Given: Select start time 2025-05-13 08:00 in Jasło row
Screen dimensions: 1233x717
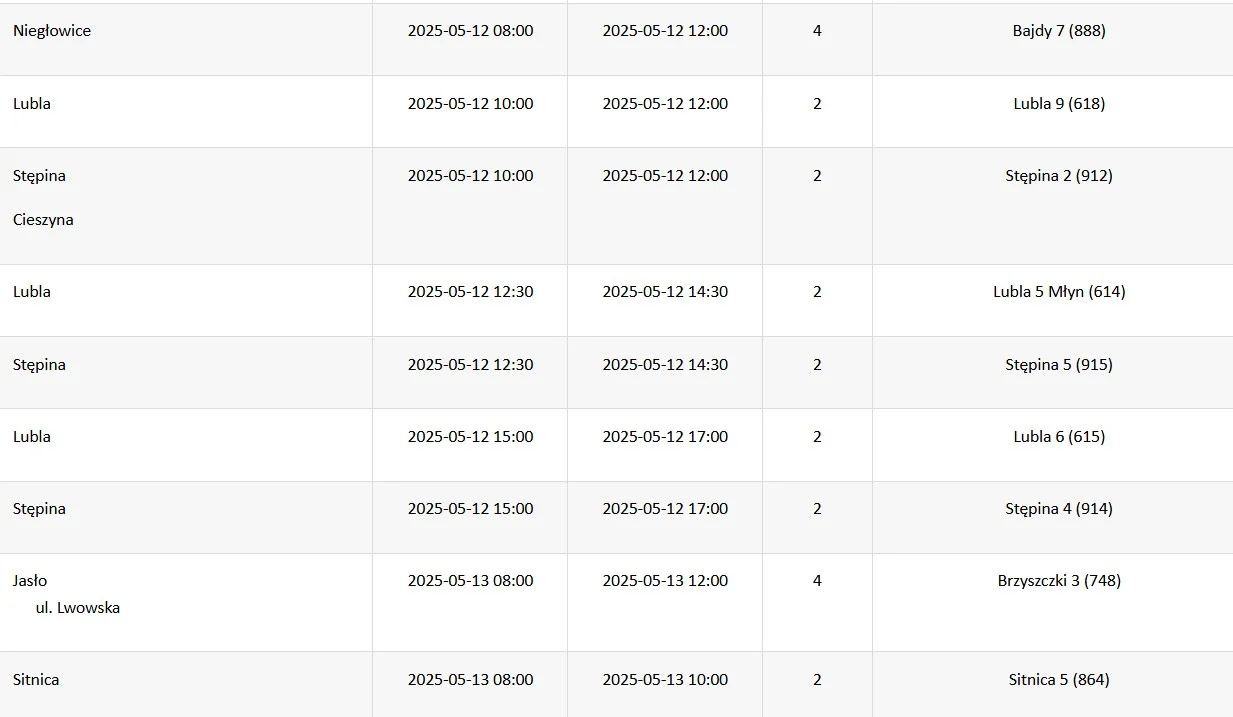Looking at the screenshot, I should click(x=470, y=581).
